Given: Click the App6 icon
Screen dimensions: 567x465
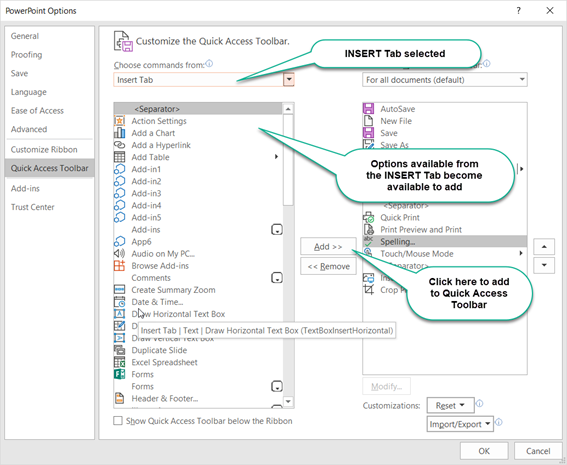Looking at the screenshot, I should click(x=119, y=241).
